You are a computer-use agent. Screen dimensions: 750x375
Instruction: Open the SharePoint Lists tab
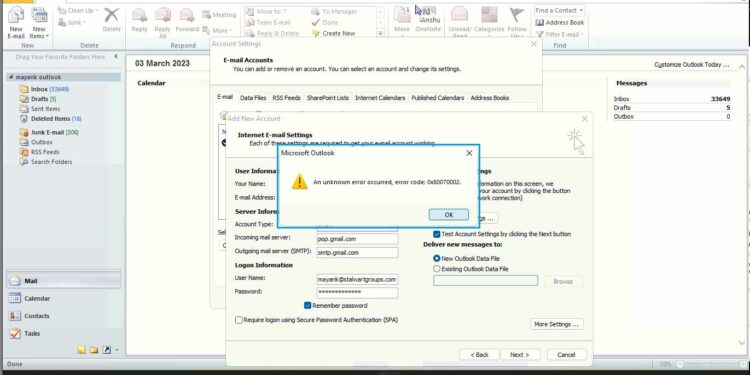coord(328,98)
